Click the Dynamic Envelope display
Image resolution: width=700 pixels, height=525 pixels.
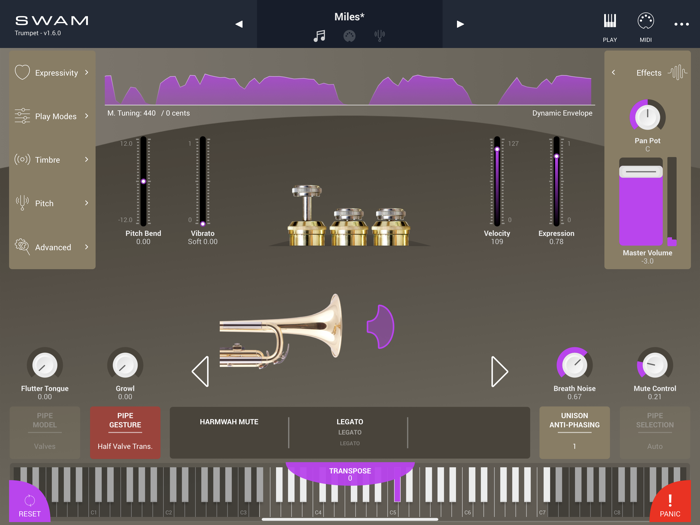(348, 89)
